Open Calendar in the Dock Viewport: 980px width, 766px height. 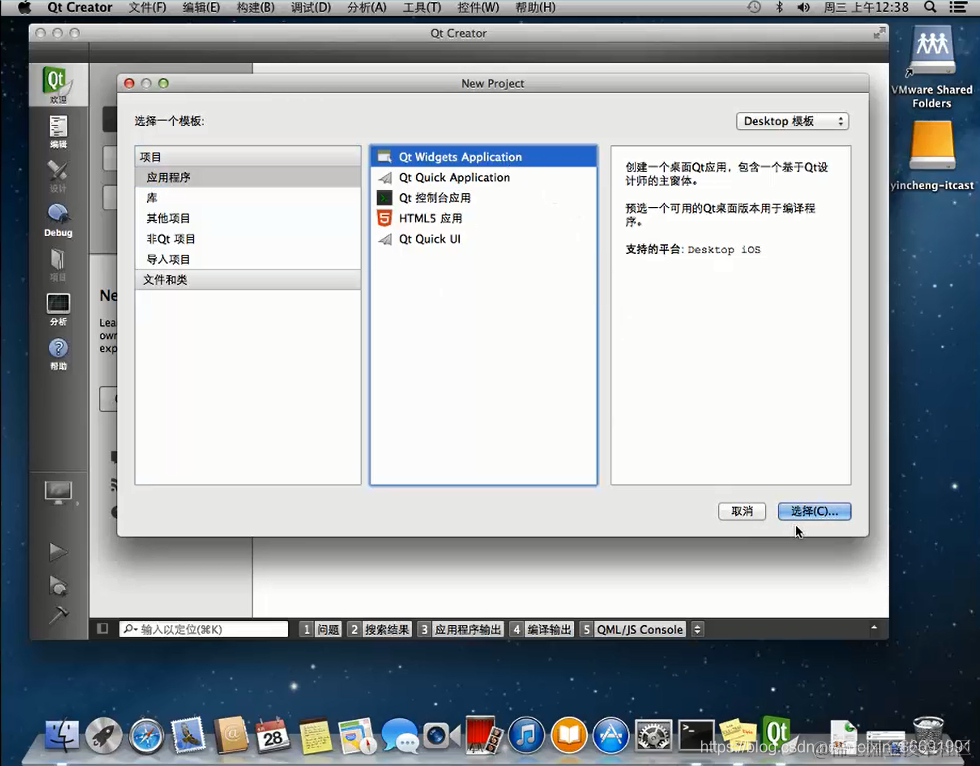pos(272,736)
